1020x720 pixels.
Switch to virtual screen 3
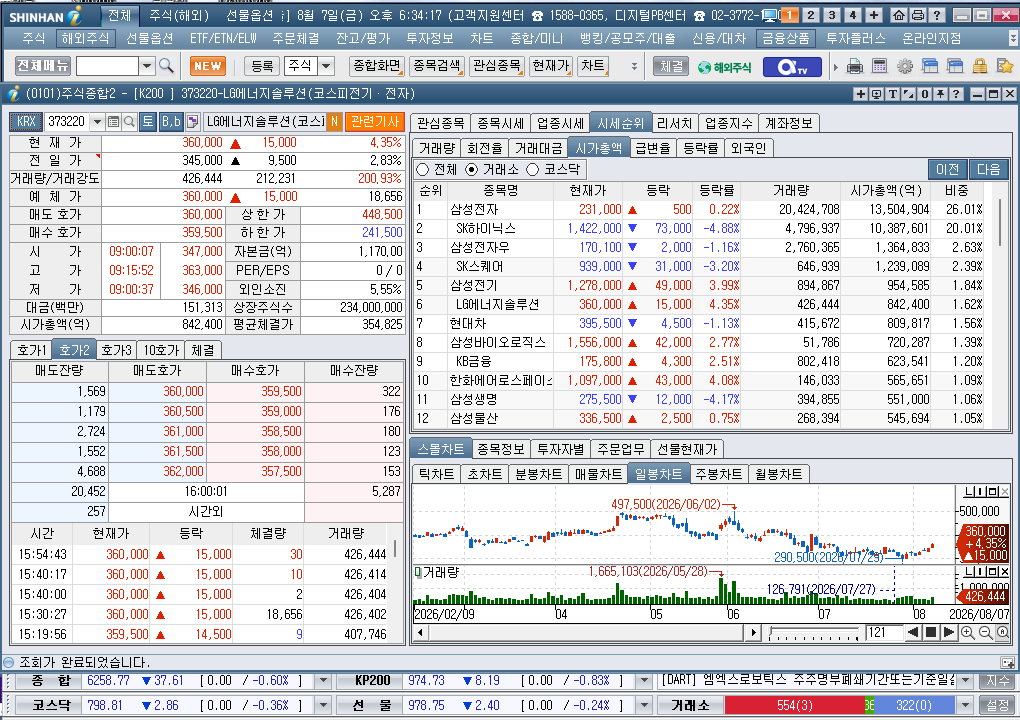tap(831, 15)
